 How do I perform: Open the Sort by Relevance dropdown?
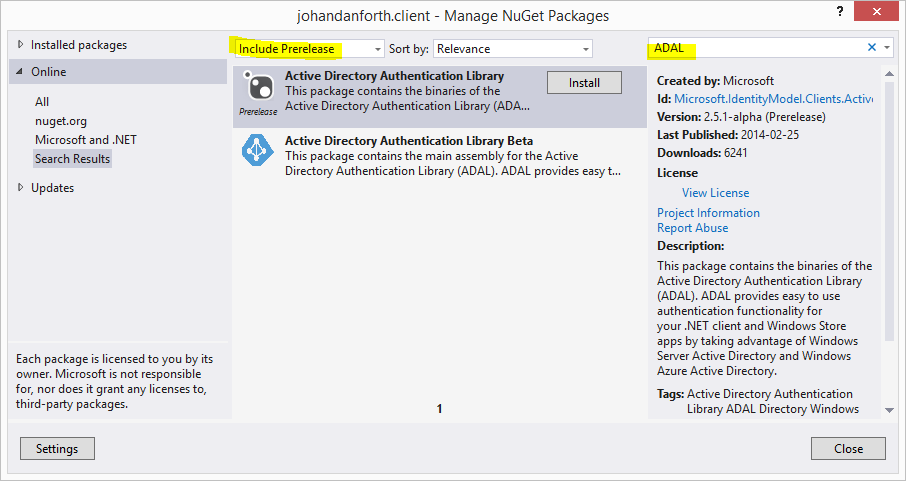click(x=513, y=49)
